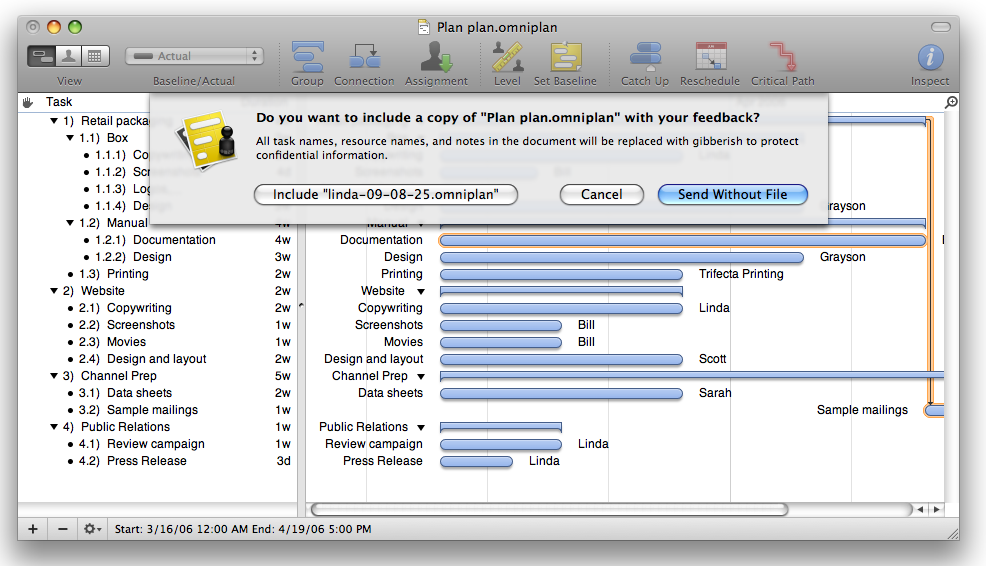The image size is (986, 566).
Task: Collapse the 3) Channel Prep group
Action: pyautogui.click(x=54, y=375)
